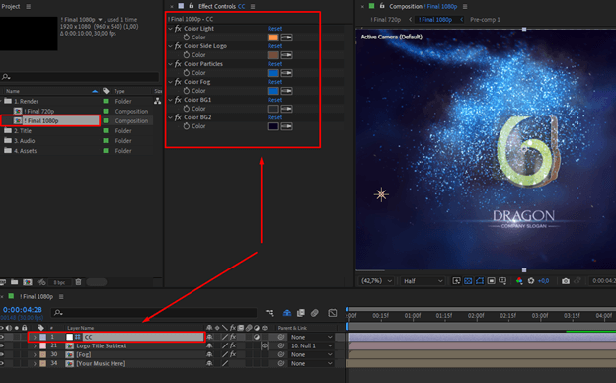616x383 pixels.
Task: Open Show Channel color management menu
Action: 519,280
